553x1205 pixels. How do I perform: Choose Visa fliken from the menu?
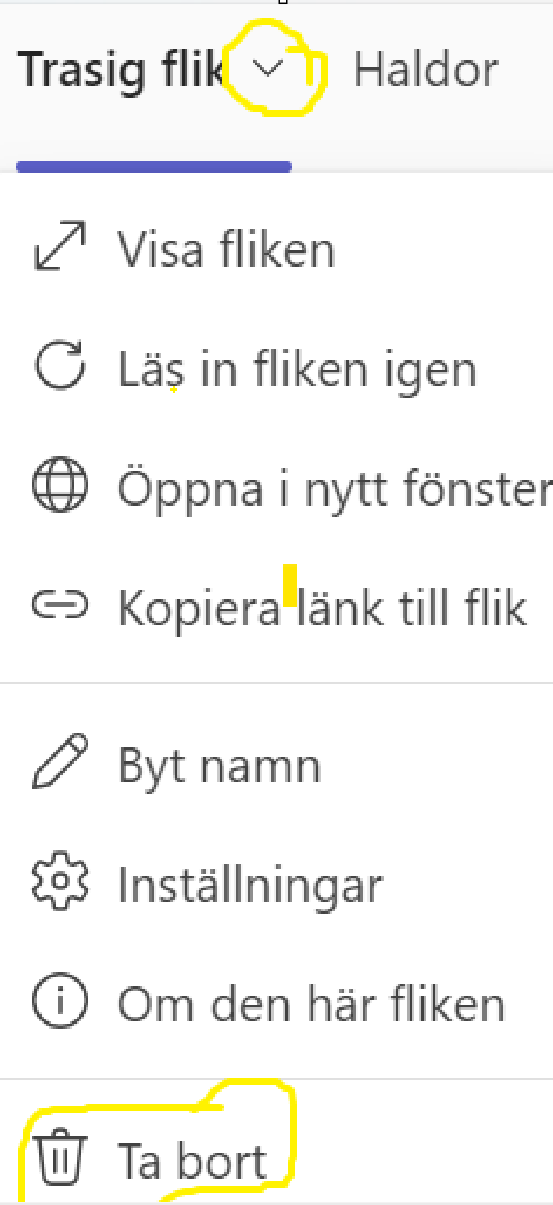point(276,250)
